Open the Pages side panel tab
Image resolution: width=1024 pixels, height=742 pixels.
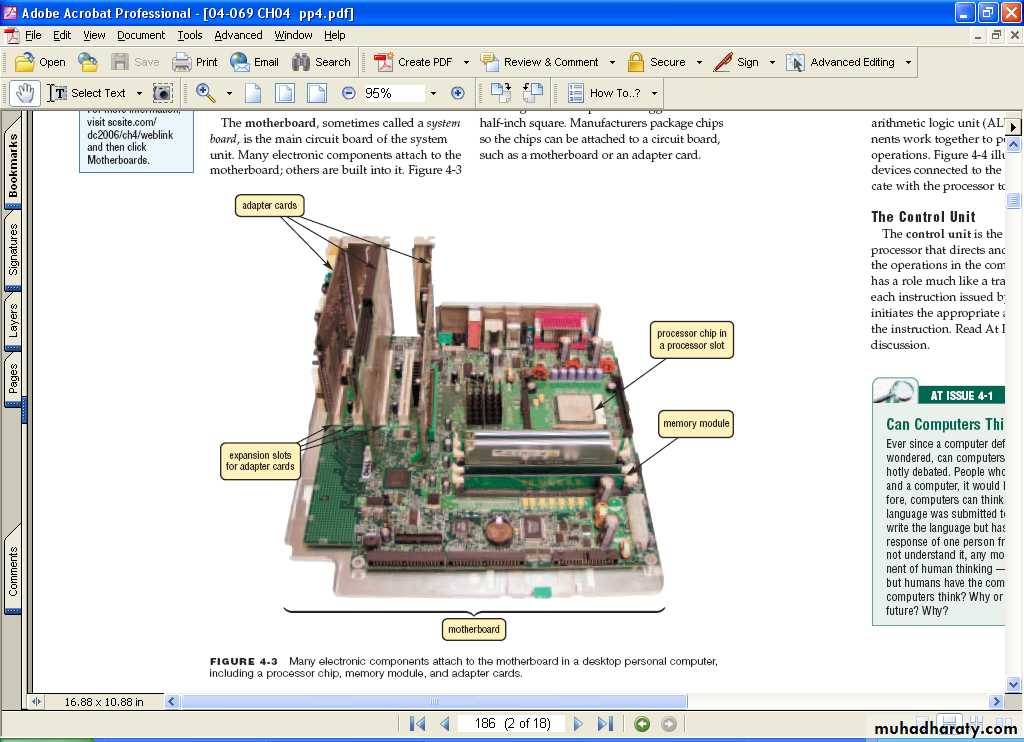pos(14,378)
